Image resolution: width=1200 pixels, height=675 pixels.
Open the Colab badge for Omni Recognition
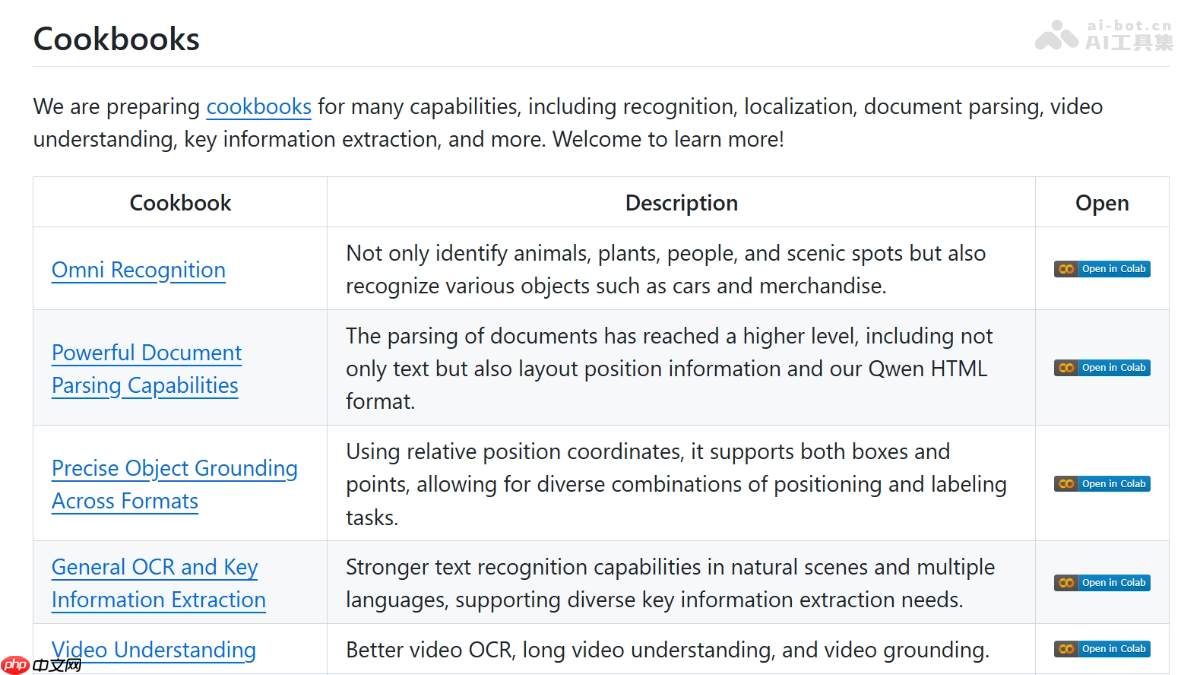[x=1102, y=269]
